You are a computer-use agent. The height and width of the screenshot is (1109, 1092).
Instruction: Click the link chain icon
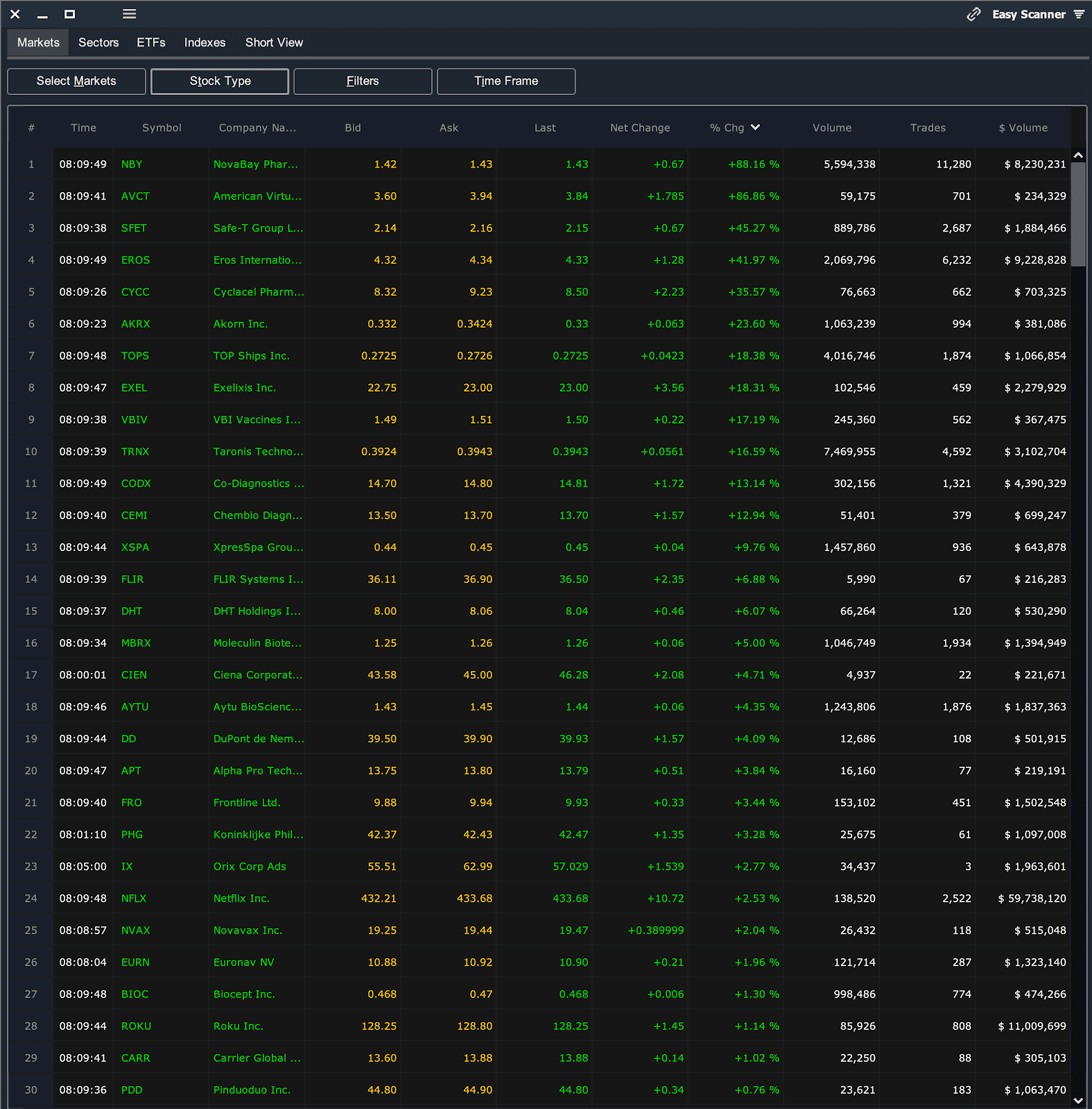pos(974,15)
